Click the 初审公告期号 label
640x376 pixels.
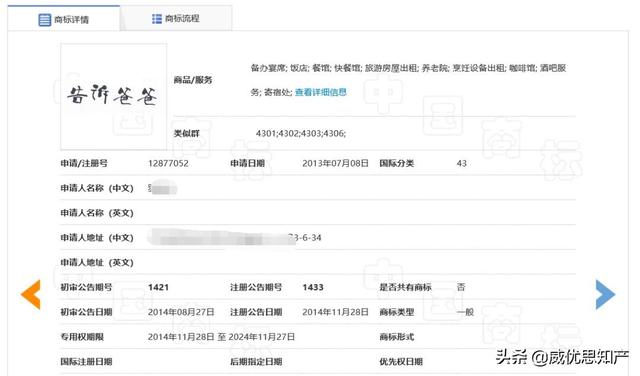tap(86, 287)
